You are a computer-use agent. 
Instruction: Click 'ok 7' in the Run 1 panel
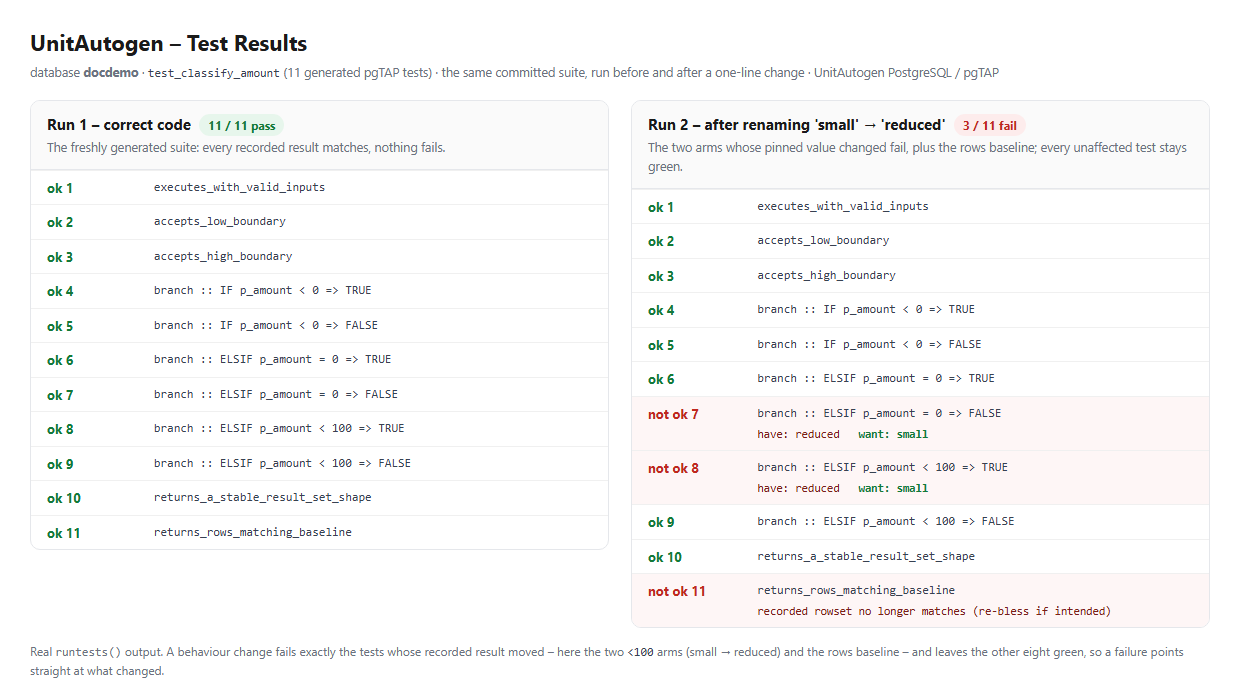(x=60, y=395)
